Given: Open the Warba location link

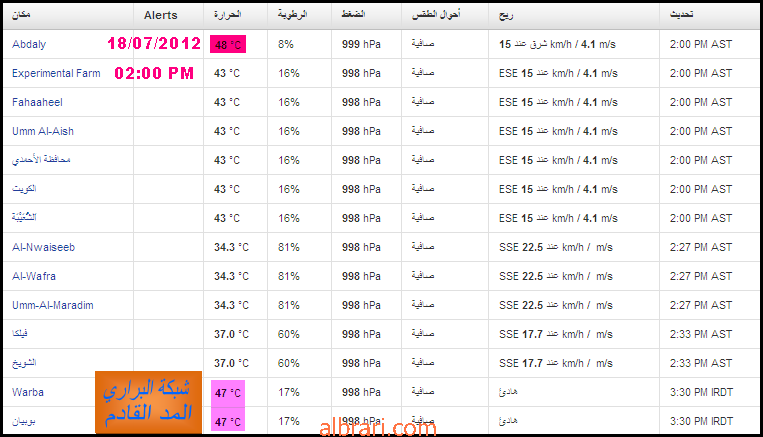Looking at the screenshot, I should pos(28,392).
